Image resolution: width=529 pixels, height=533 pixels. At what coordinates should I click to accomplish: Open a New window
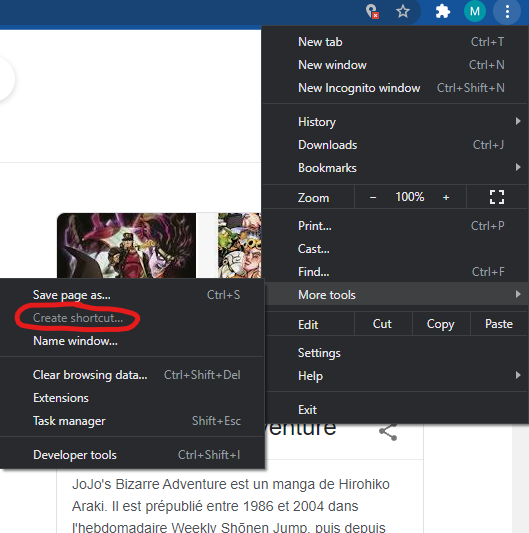pos(395,65)
